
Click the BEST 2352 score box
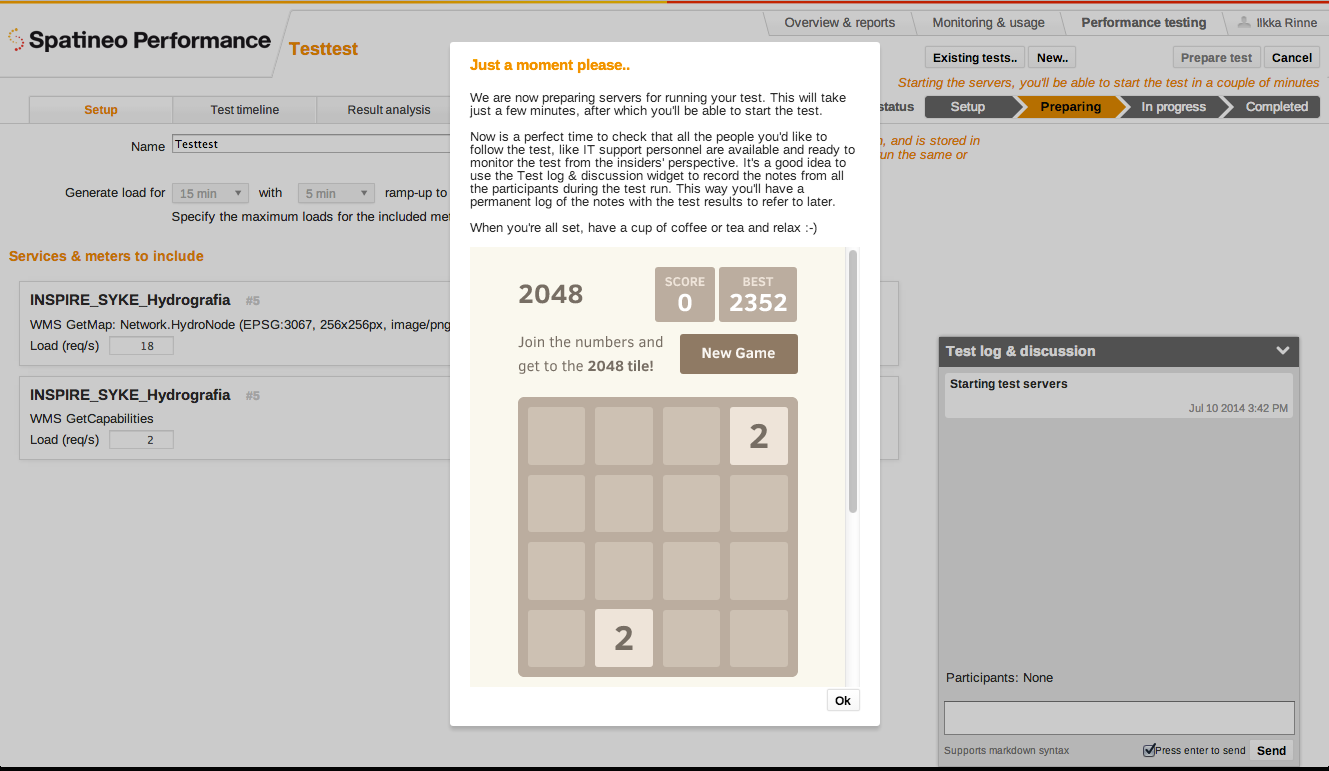(758, 294)
